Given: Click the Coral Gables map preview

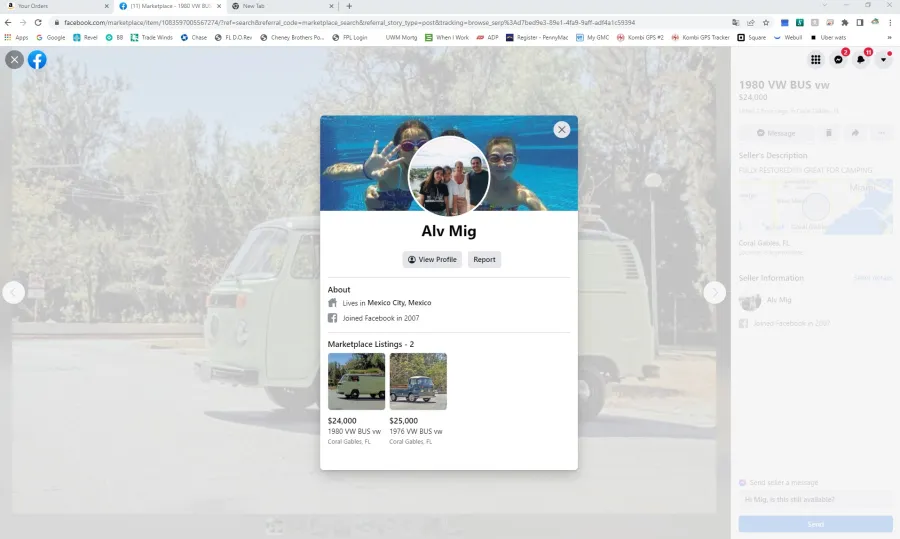Looking at the screenshot, I should click(815, 206).
